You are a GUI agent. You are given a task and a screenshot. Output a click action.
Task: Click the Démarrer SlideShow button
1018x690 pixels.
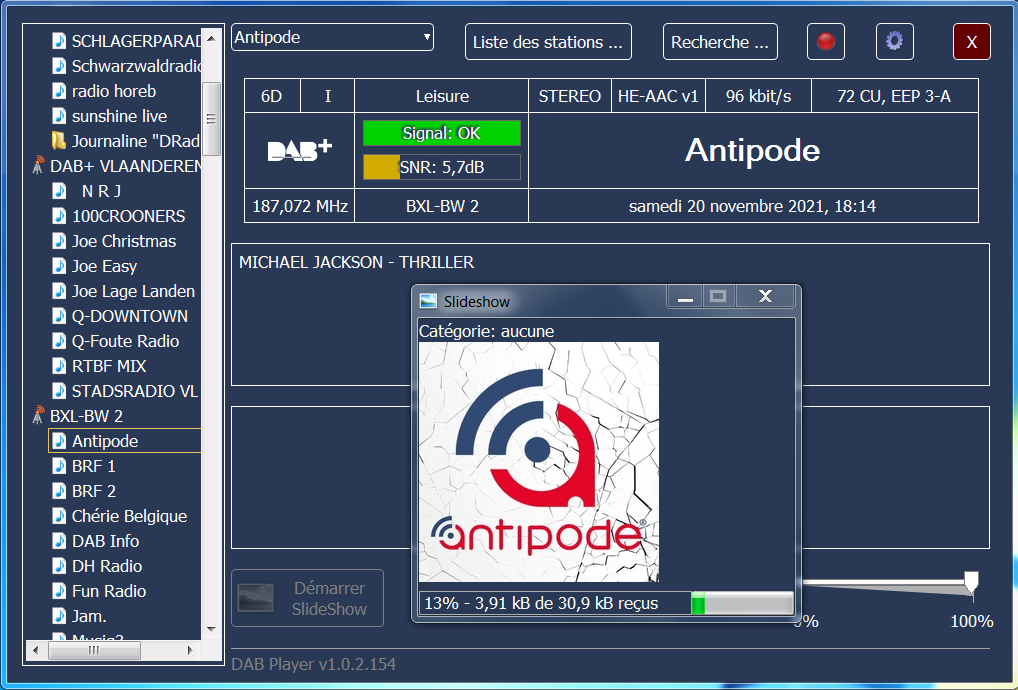coord(307,598)
